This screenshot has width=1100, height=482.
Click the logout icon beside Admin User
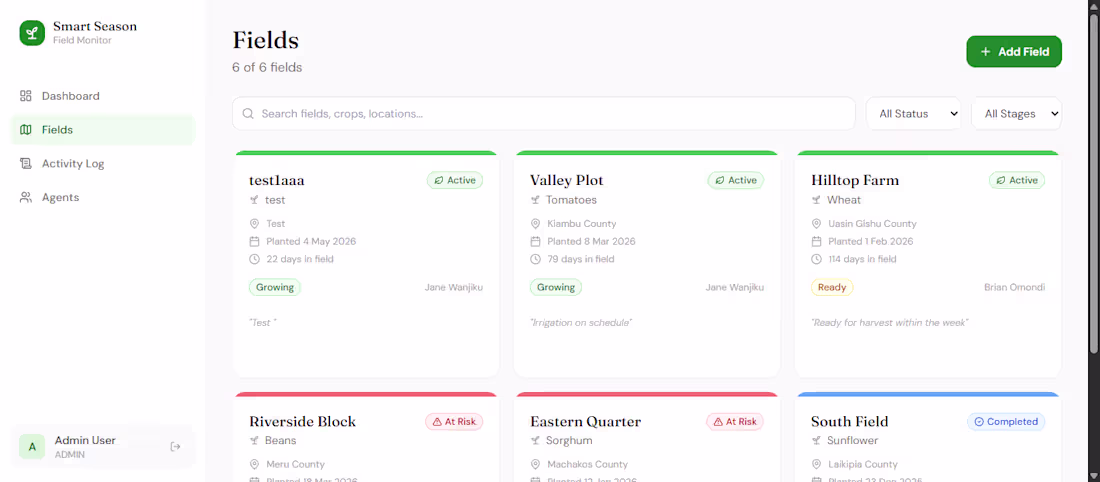175,446
